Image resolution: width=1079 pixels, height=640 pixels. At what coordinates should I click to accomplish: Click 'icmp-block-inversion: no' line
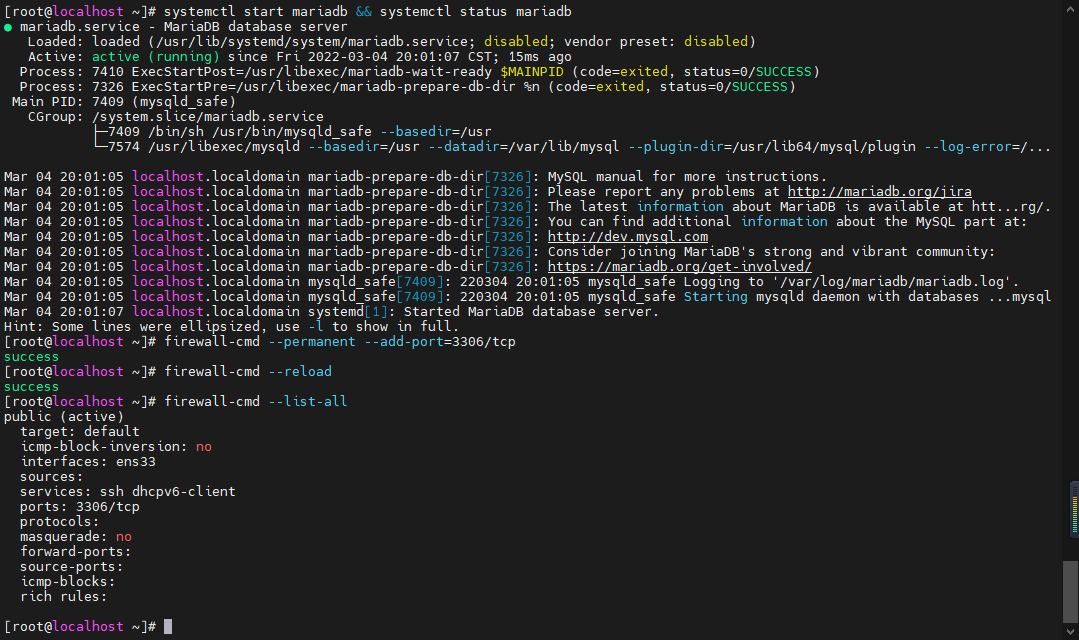coord(116,447)
